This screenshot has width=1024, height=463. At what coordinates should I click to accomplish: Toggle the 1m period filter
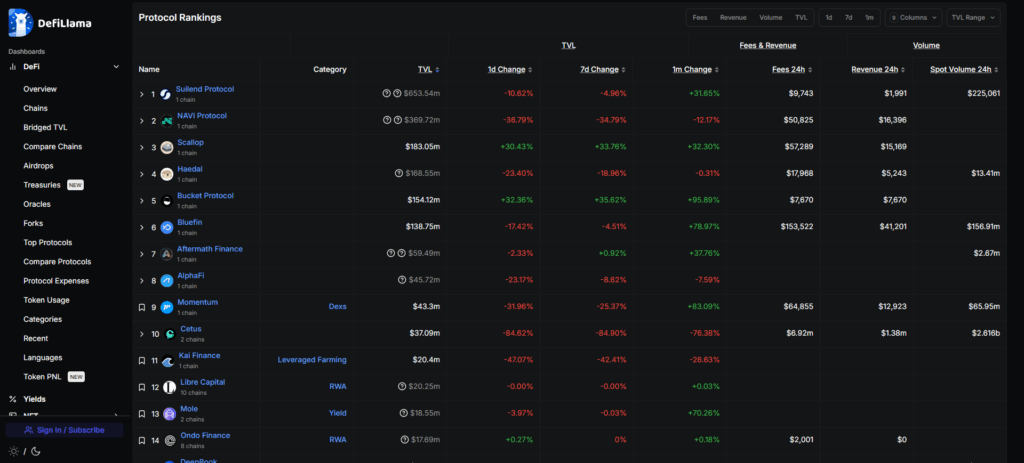(869, 18)
